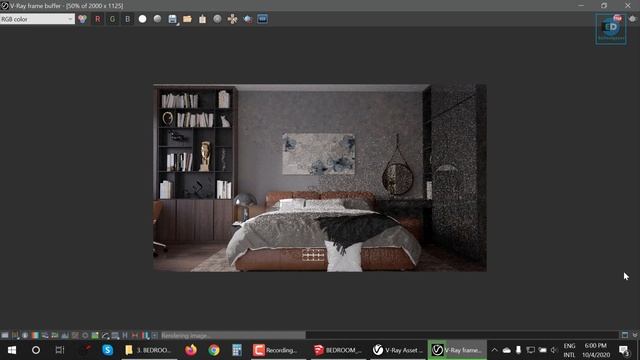Toggle the histogram Levels correction icon

64,336
